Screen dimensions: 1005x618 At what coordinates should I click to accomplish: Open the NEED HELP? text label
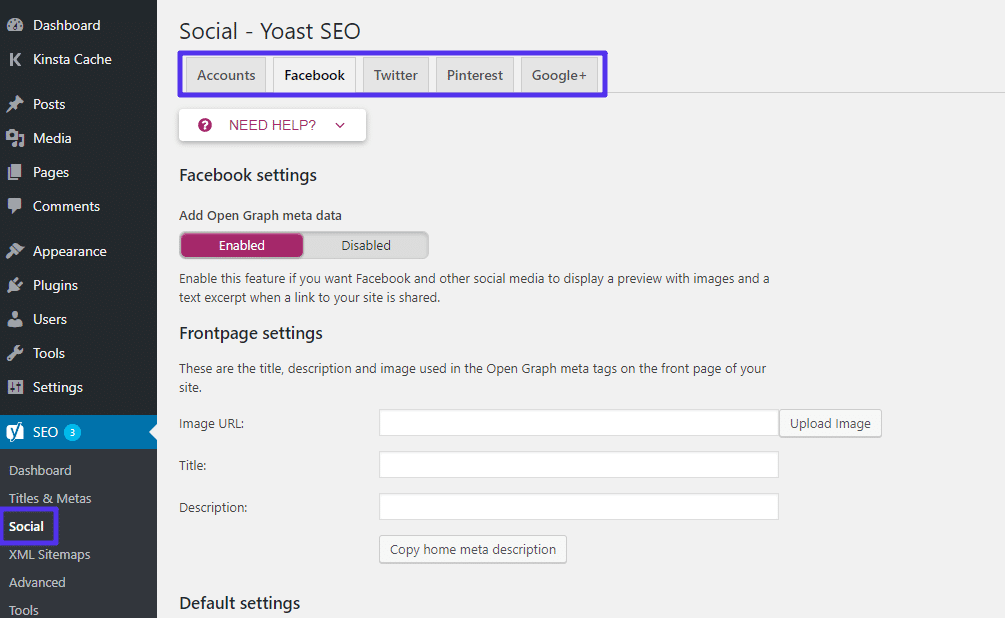click(x=272, y=125)
